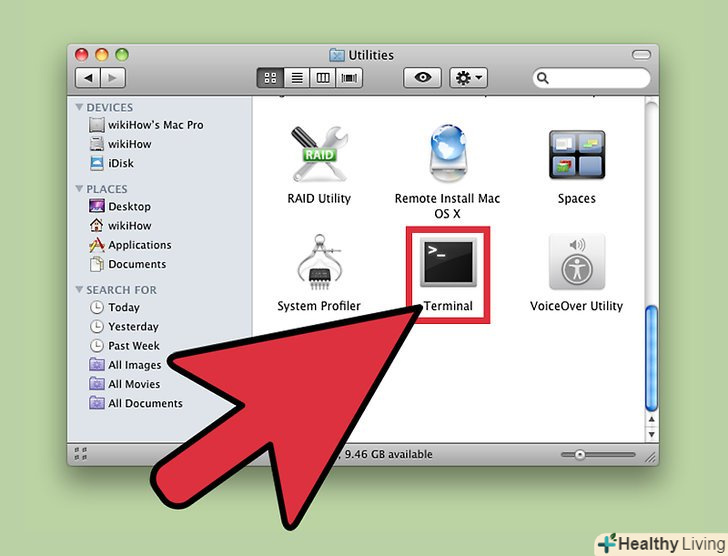This screenshot has height=556, width=728.
Task: Click the window resize grip corner
Action: click(651, 457)
